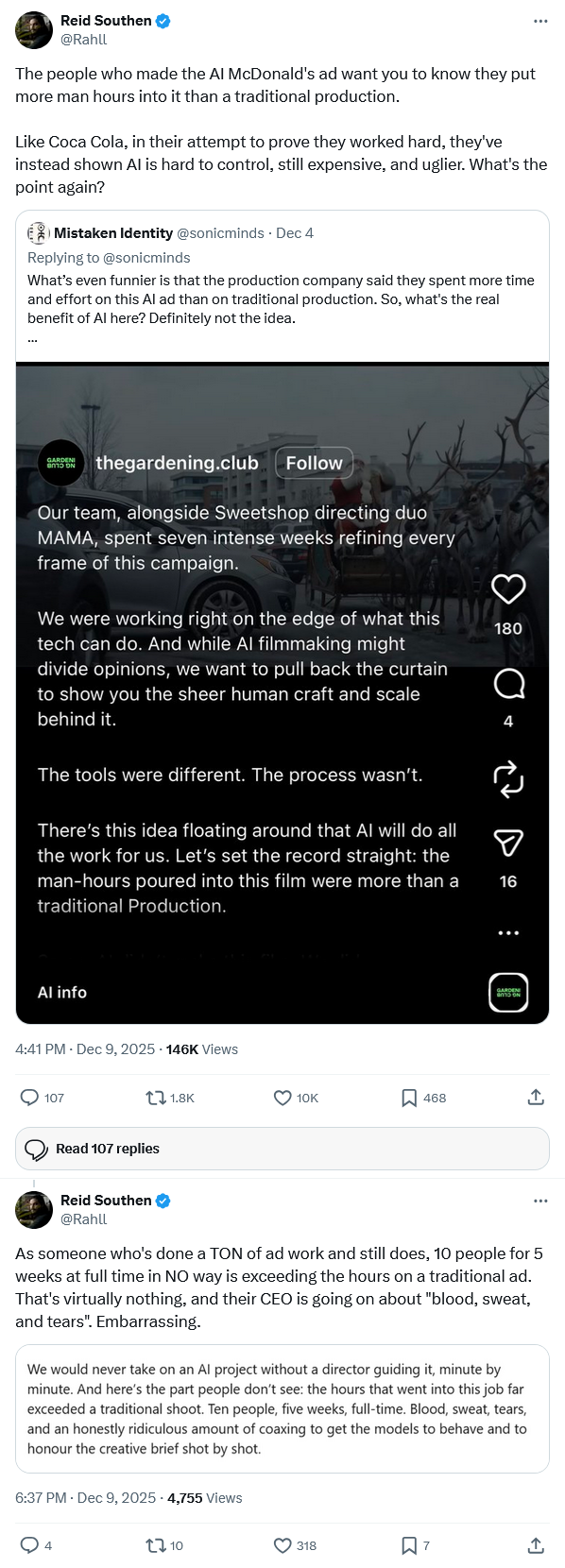
Task: Like the tweet with 10K likes
Action: 282,1098
